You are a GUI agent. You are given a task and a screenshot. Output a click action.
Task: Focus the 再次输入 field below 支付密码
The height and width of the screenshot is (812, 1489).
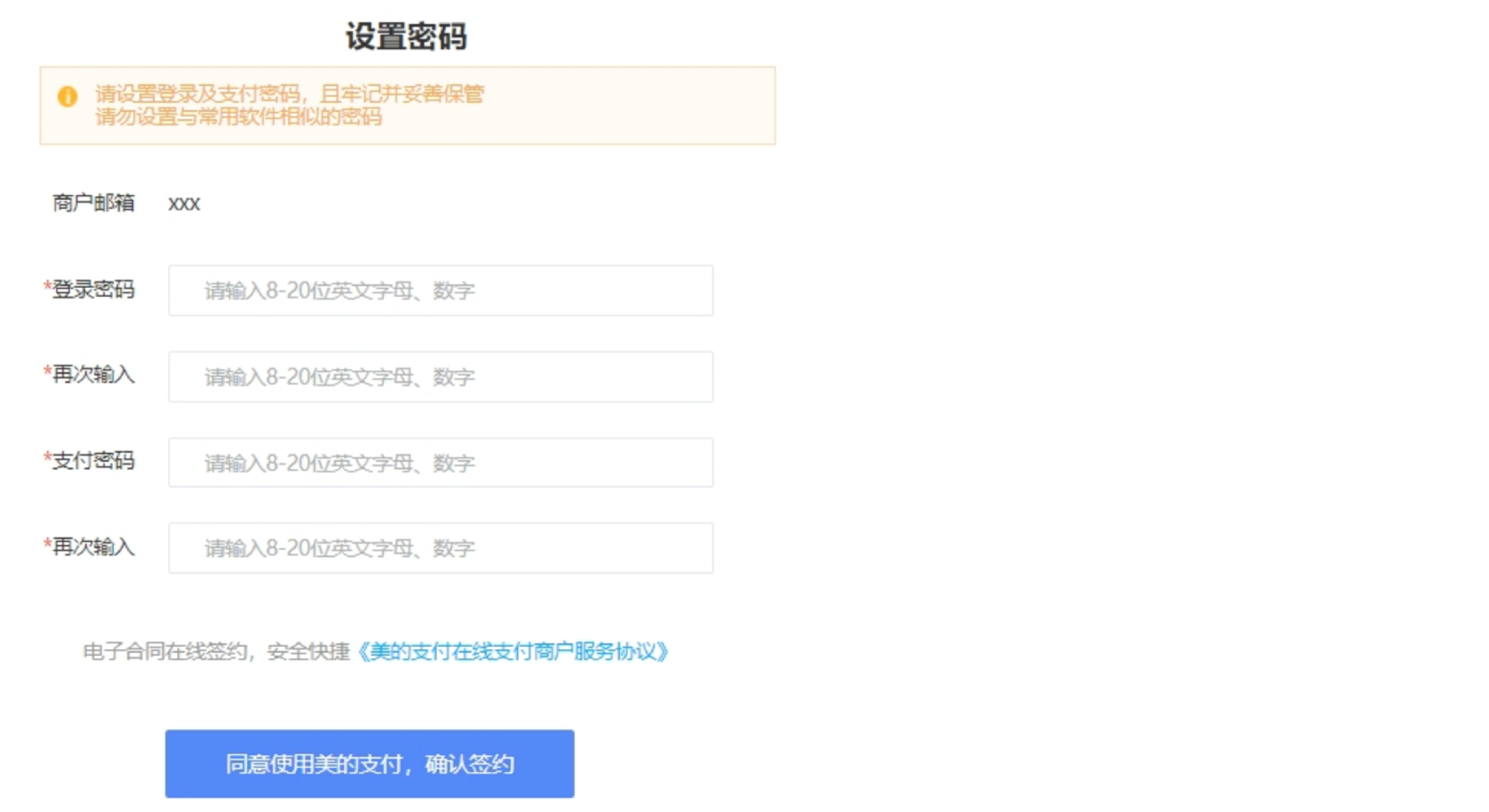(x=441, y=548)
